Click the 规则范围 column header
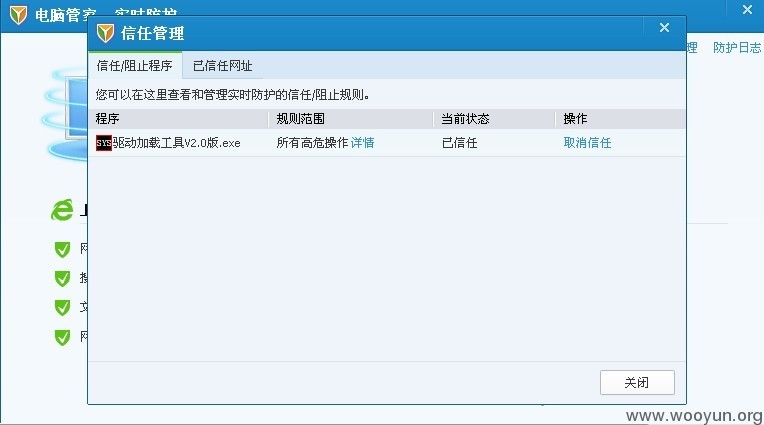Screen dimensions: 764x425 (300, 119)
